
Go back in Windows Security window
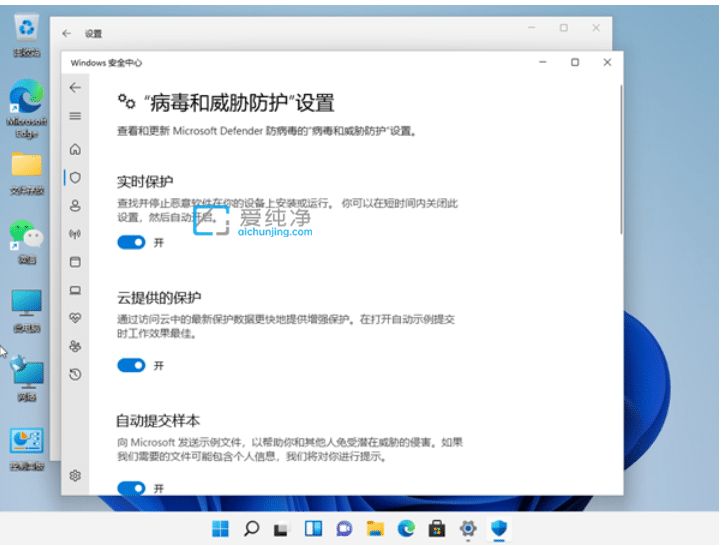75,87
